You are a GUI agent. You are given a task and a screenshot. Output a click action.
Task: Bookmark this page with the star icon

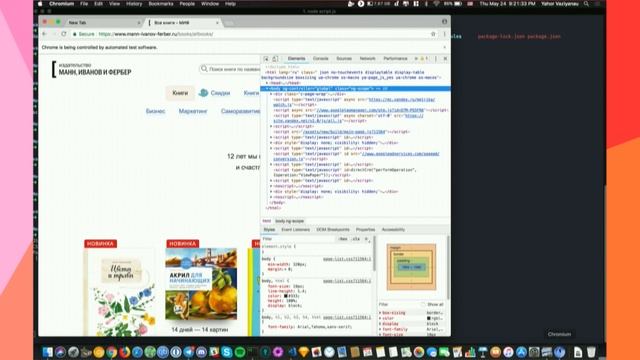point(433,34)
